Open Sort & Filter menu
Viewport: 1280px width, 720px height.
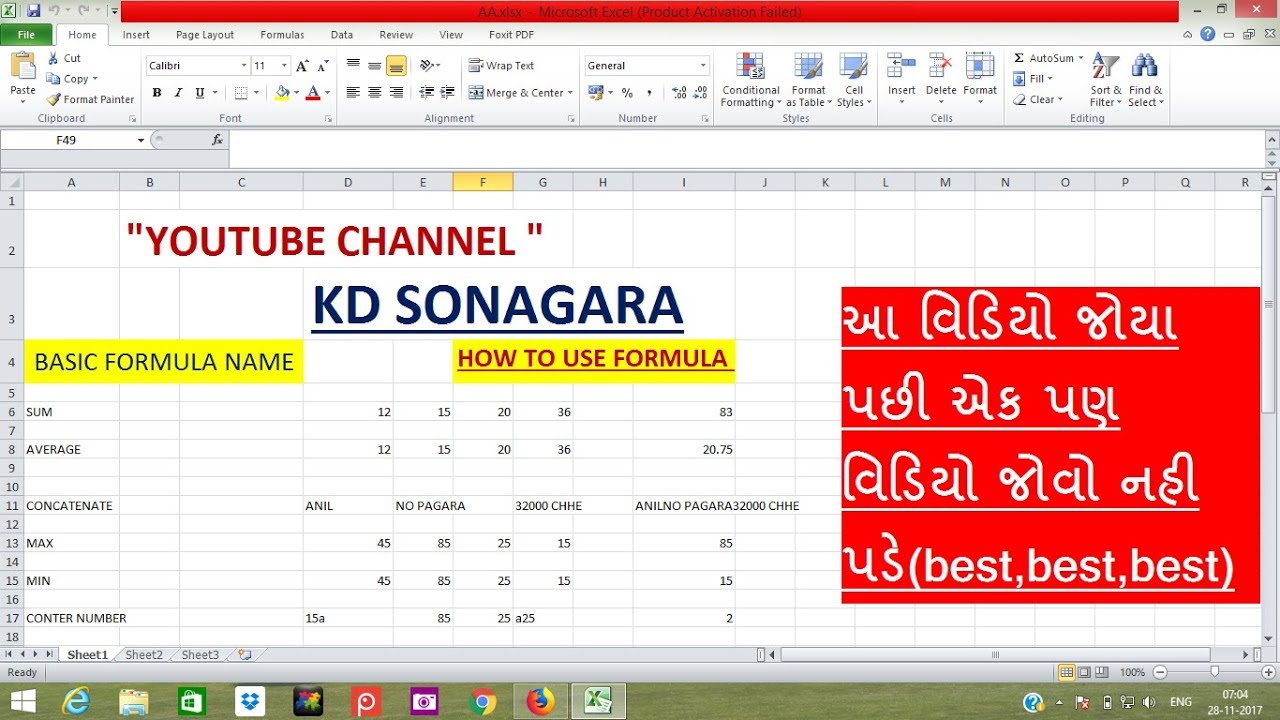point(1106,80)
